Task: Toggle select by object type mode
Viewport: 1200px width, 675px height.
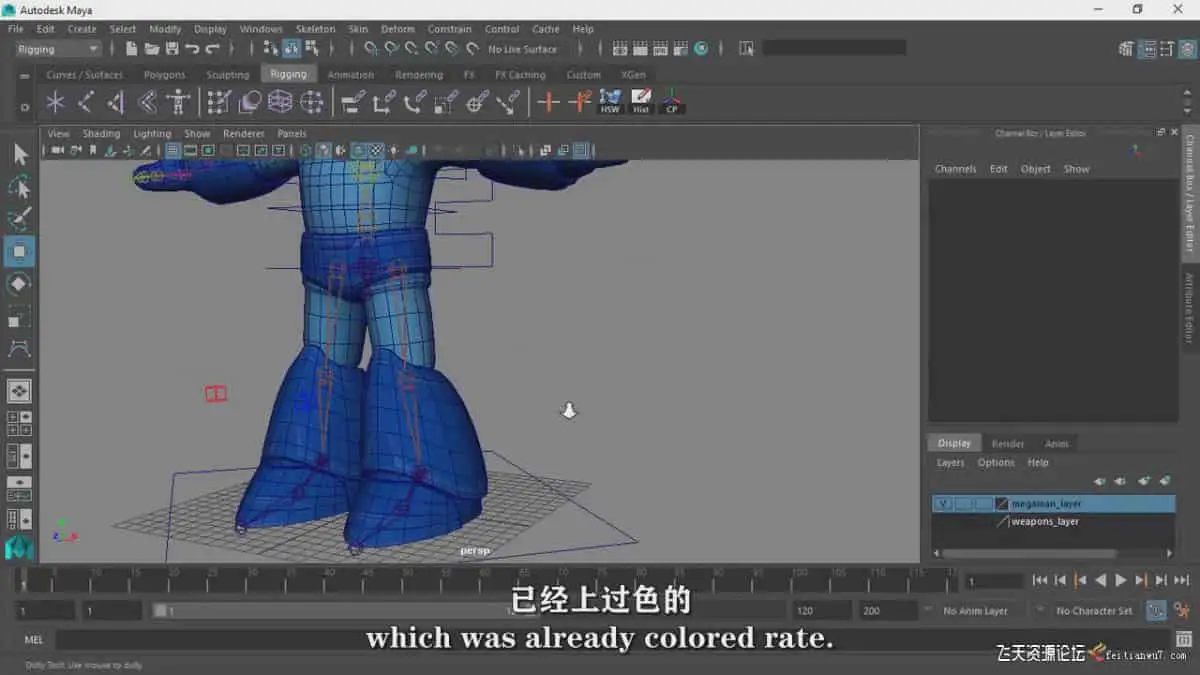Action: (291, 48)
